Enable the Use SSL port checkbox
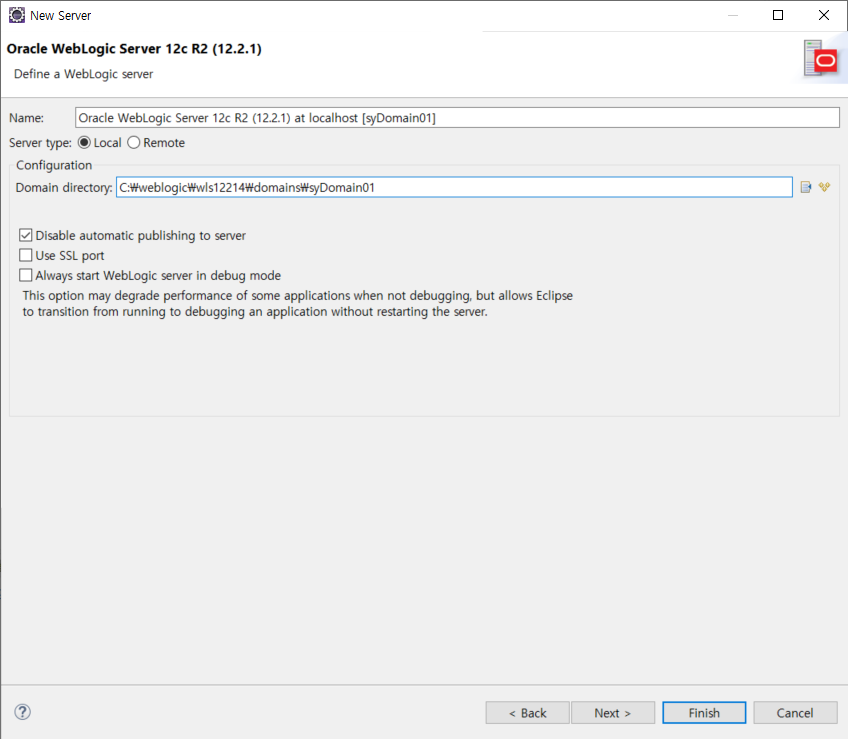This screenshot has height=739, width=848. pos(25,255)
